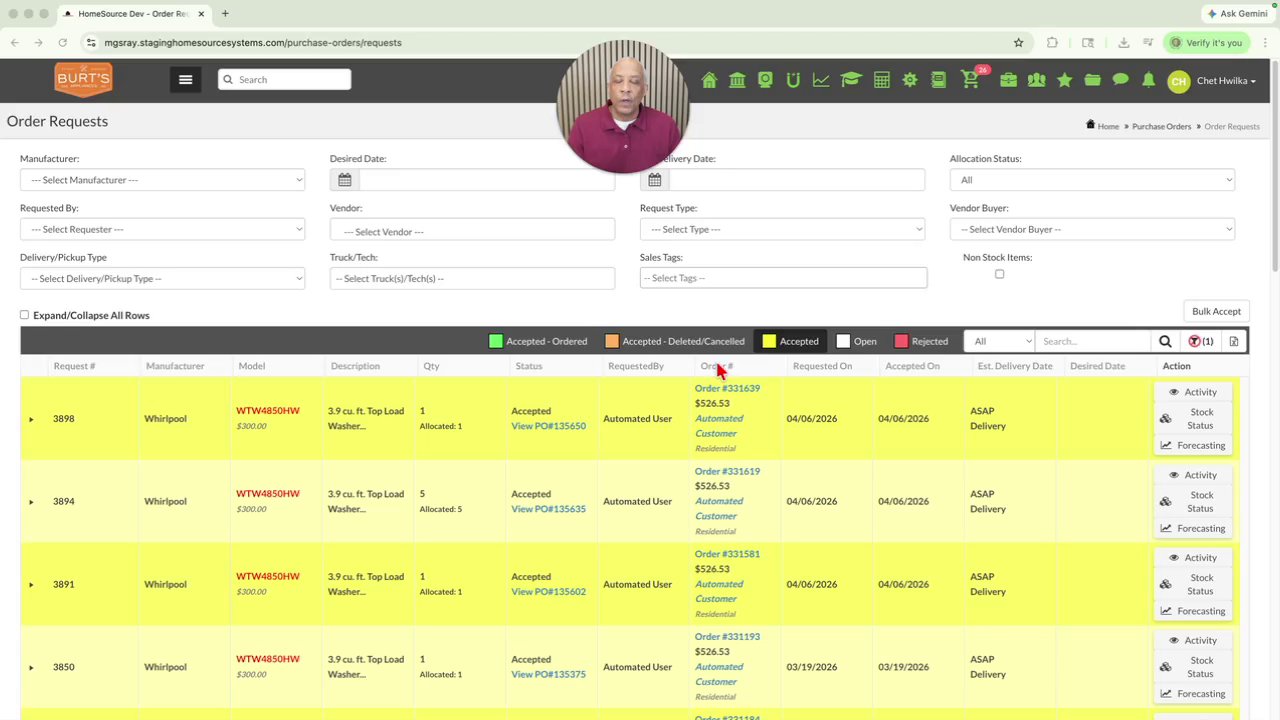Viewport: 1280px width, 720px height.
Task: Toggle the Open legend filter
Action: pos(856,341)
